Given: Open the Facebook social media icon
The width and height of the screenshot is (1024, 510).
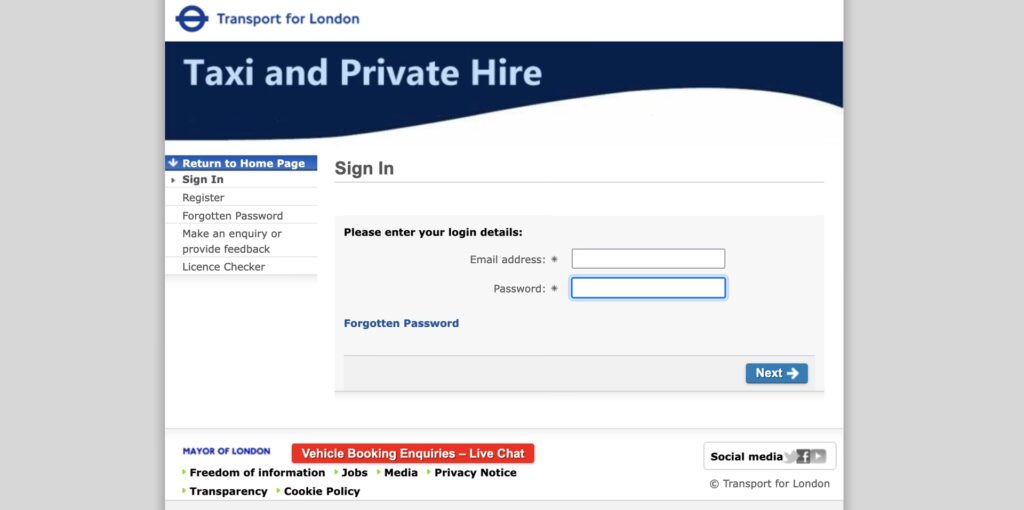Looking at the screenshot, I should [x=804, y=457].
